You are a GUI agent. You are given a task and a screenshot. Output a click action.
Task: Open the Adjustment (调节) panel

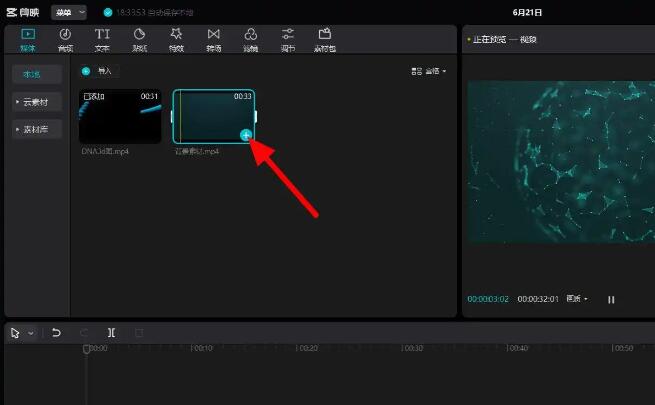288,39
